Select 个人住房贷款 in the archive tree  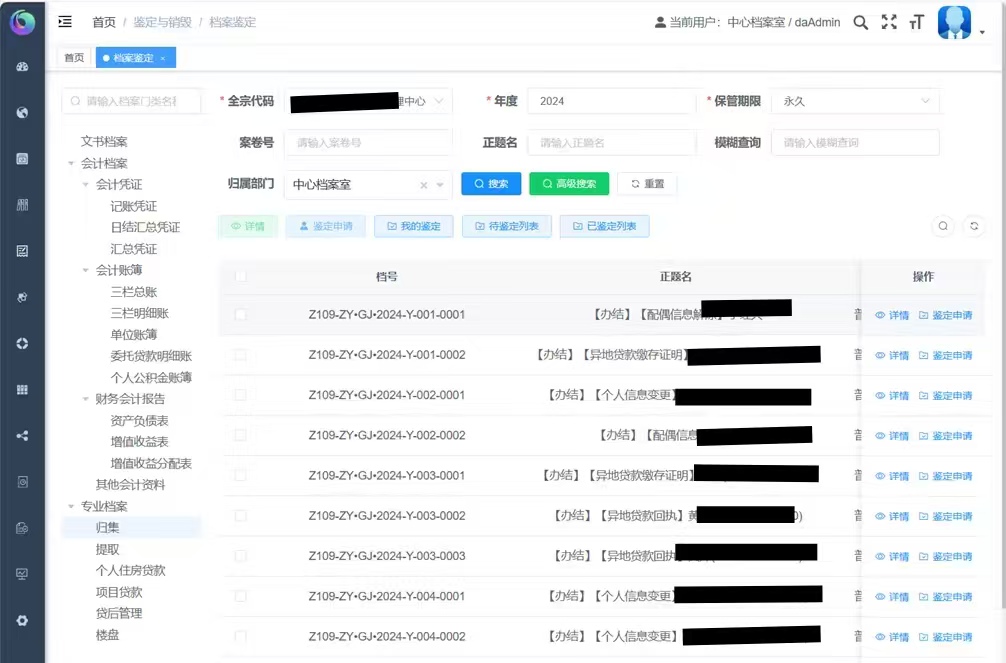130,570
